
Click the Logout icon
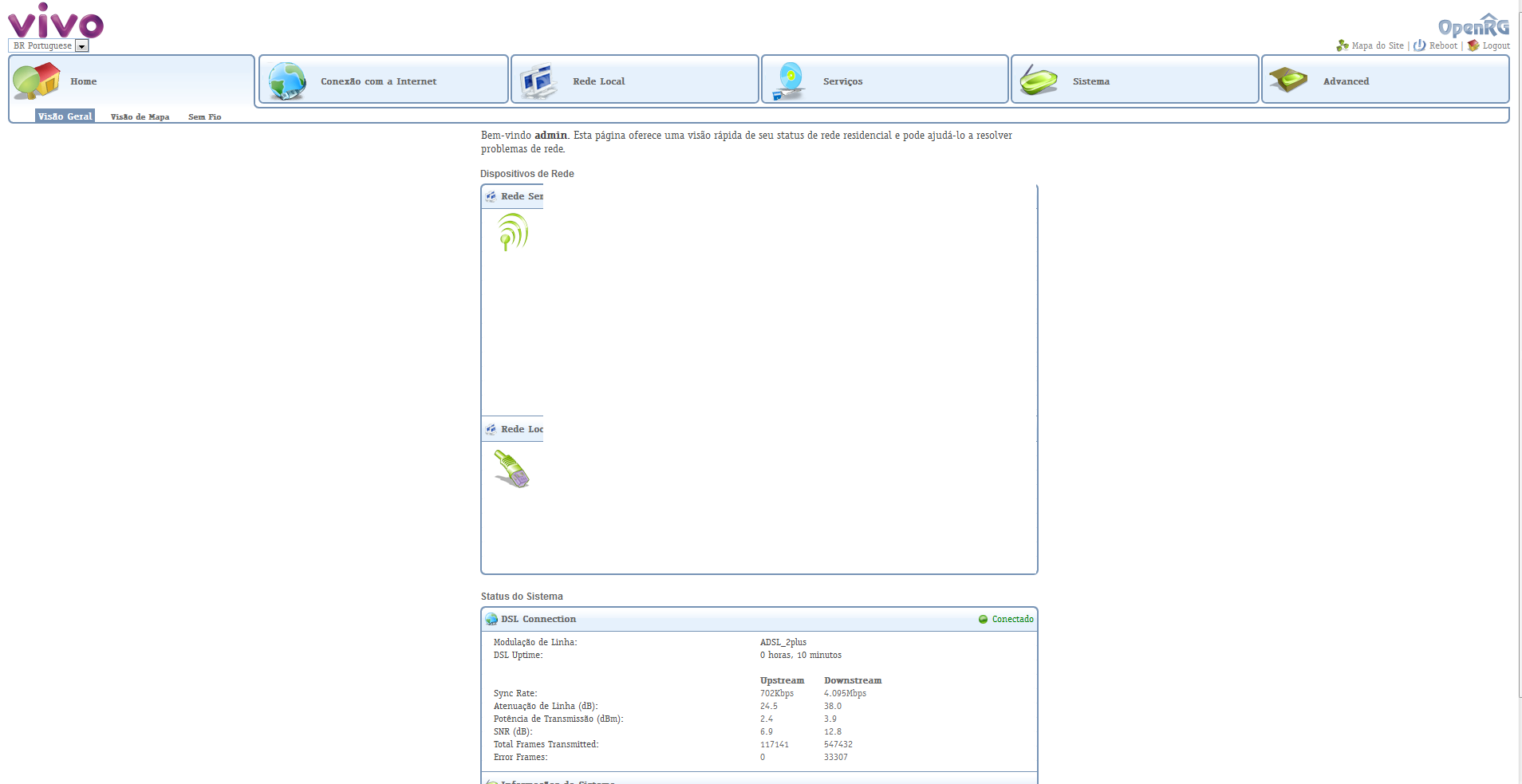click(1473, 45)
